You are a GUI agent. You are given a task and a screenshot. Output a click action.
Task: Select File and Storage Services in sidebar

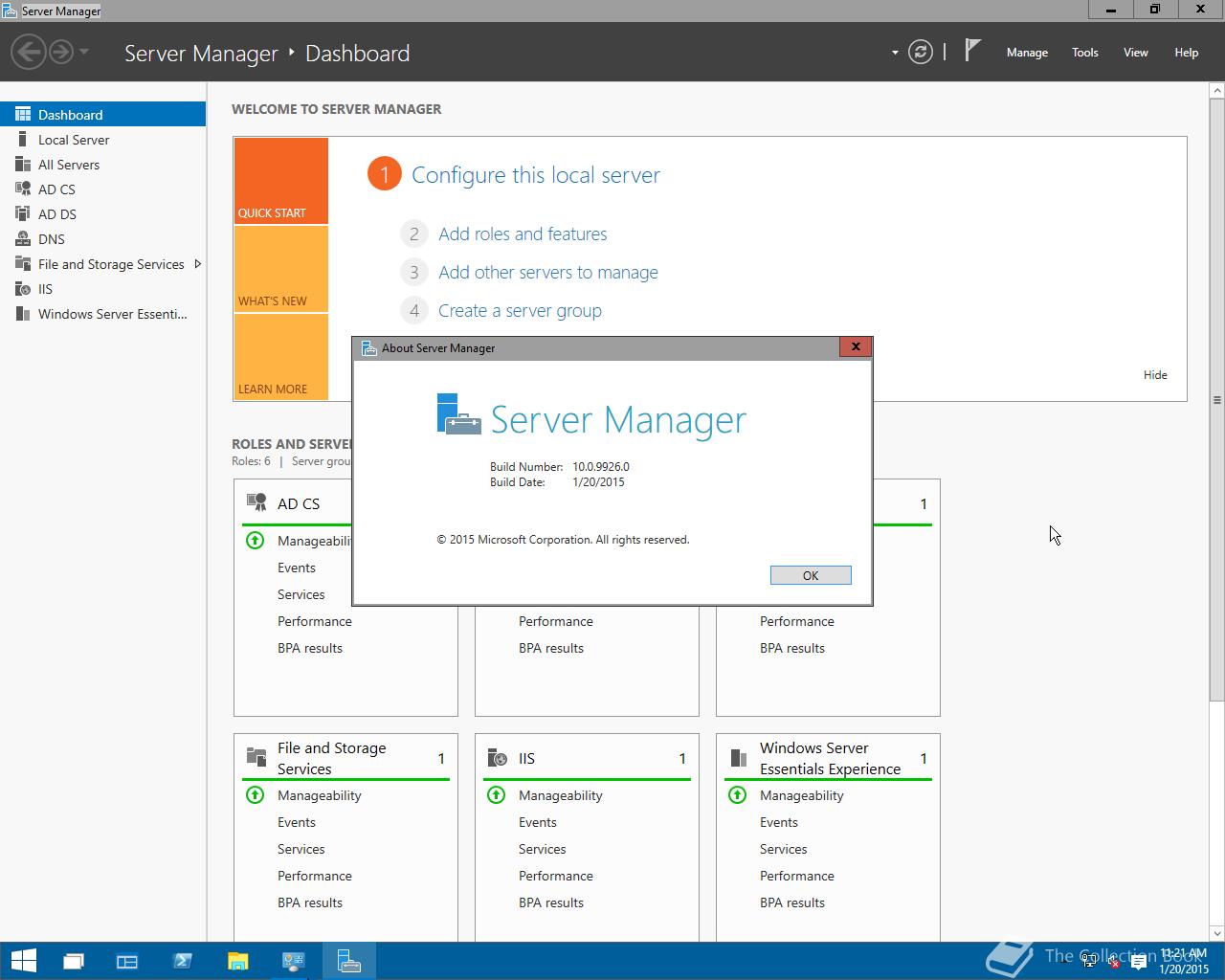[x=102, y=263]
